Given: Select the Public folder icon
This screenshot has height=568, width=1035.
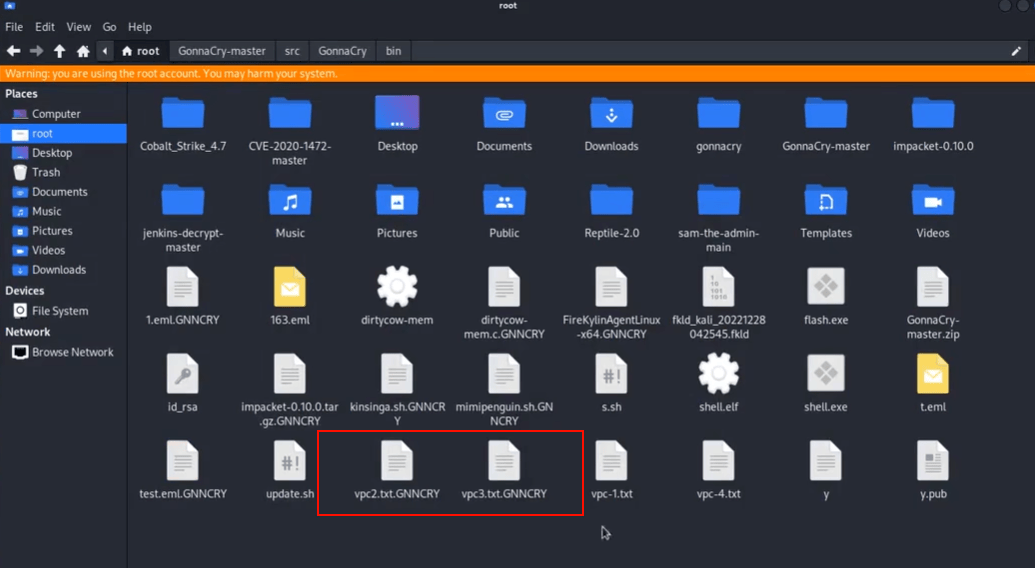Looking at the screenshot, I should click(x=504, y=200).
